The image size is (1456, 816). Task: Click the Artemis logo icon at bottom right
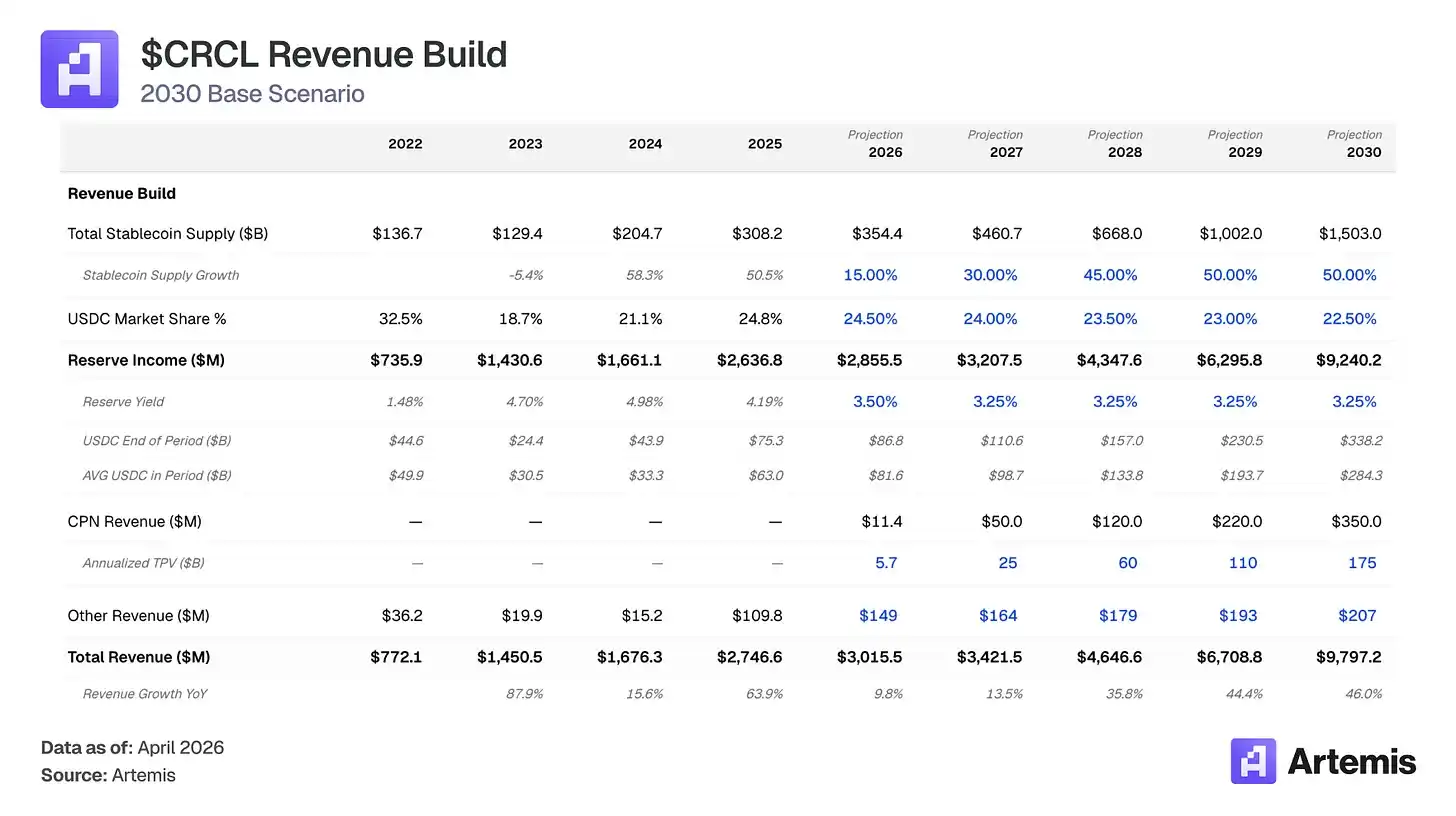pyautogui.click(x=1253, y=761)
